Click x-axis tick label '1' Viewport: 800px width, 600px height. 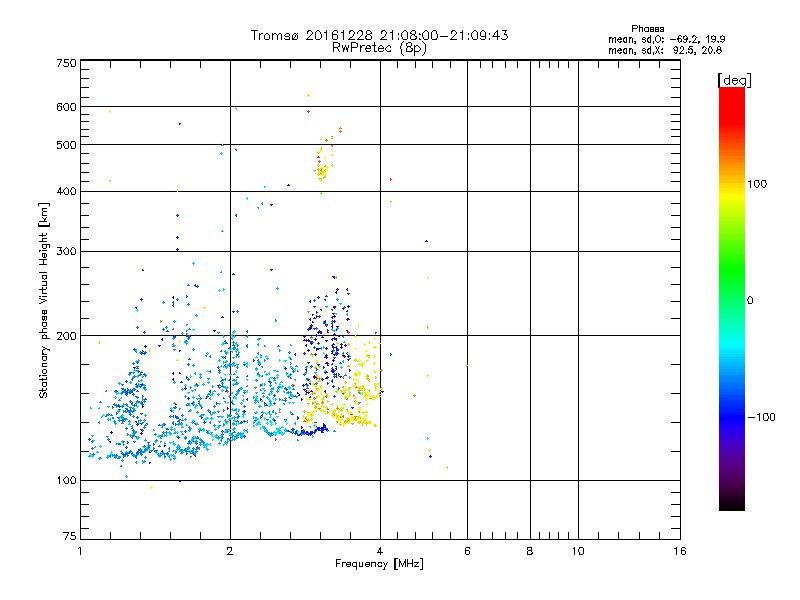tap(80, 551)
